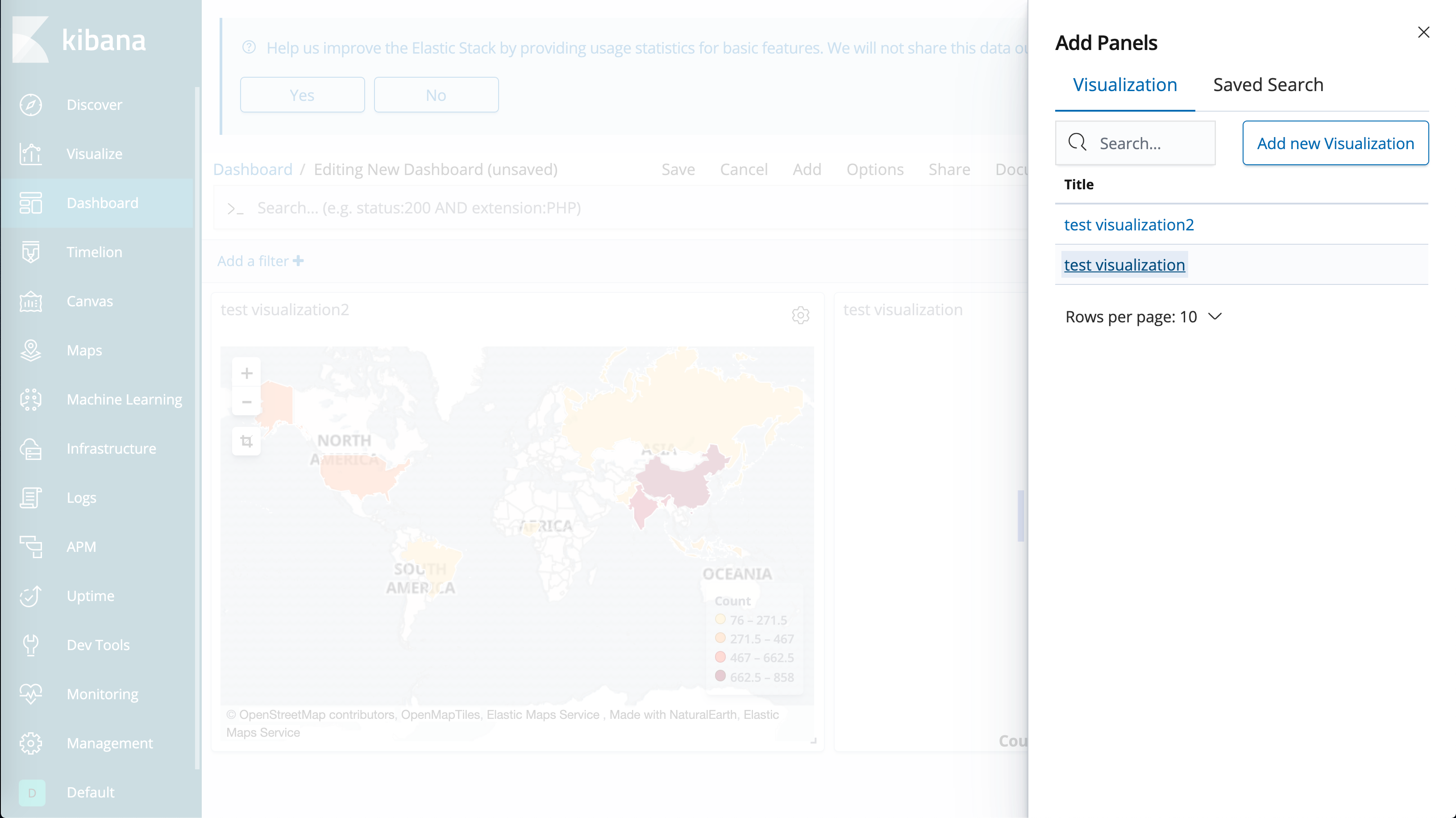Open the test visualization2 link
The image size is (1456, 818).
(1129, 225)
